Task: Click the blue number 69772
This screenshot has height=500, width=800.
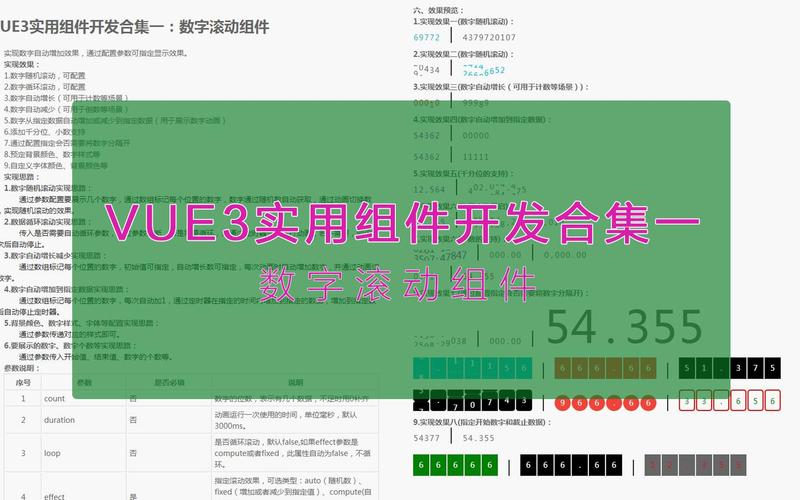Action: point(427,37)
